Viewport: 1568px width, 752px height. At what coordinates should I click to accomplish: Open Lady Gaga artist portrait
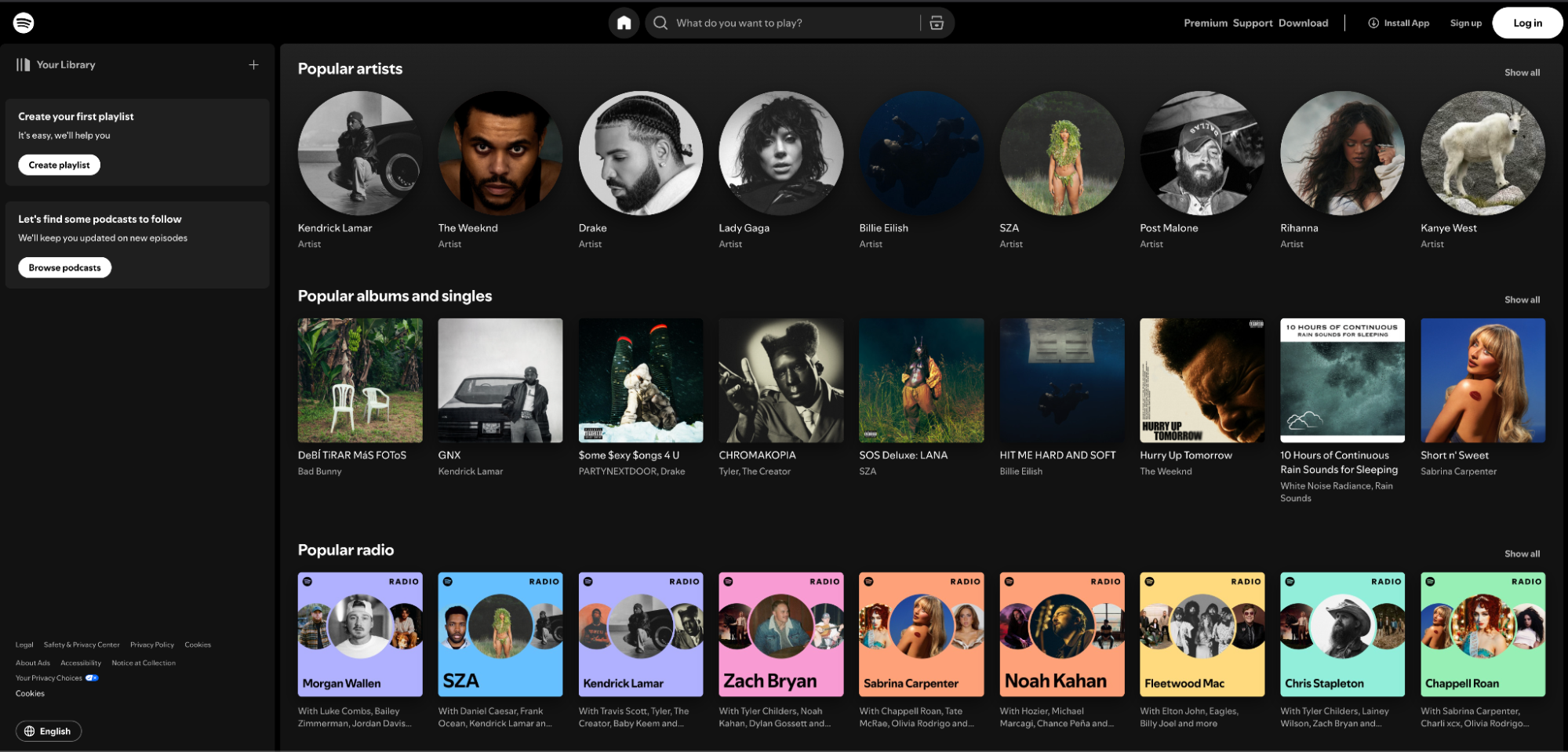coord(781,153)
